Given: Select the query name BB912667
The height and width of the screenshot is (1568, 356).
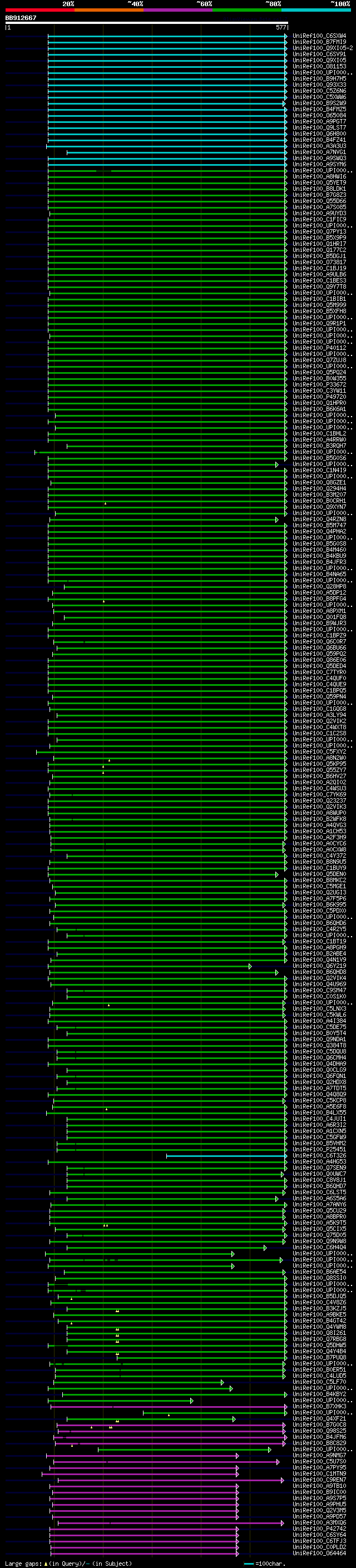Looking at the screenshot, I should [x=21, y=18].
